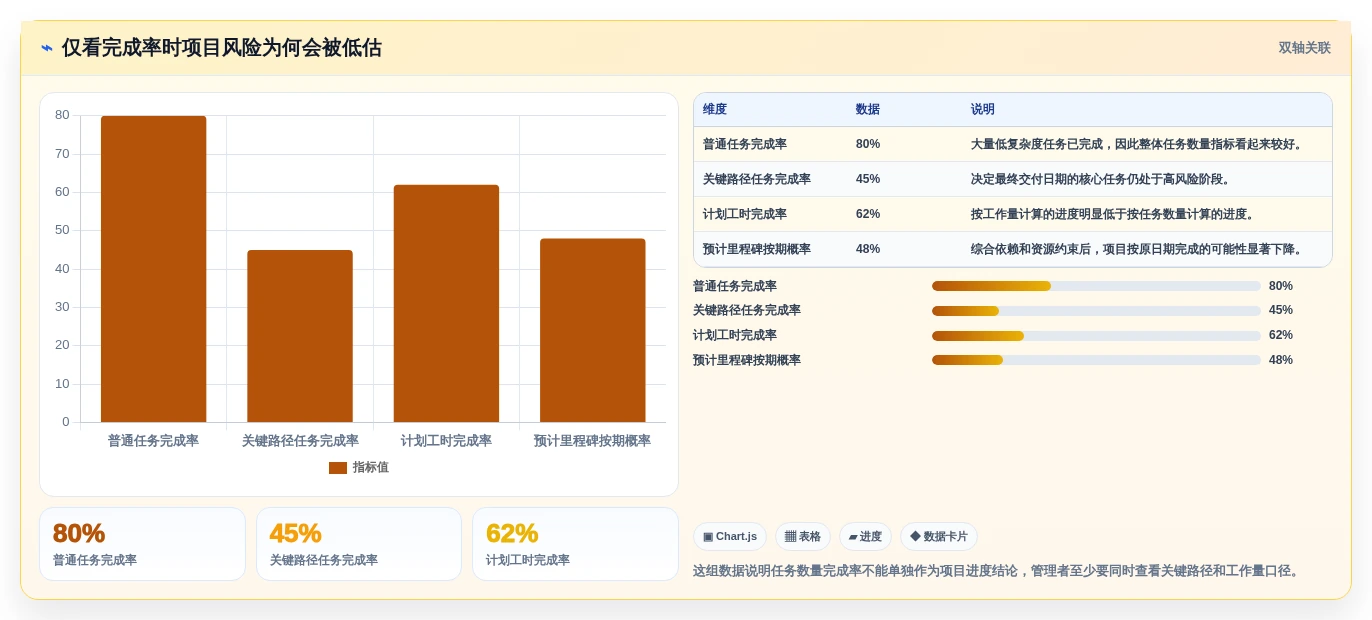Click the description starting 决定最终交付日期
1372x620 pixels.
1101,179
